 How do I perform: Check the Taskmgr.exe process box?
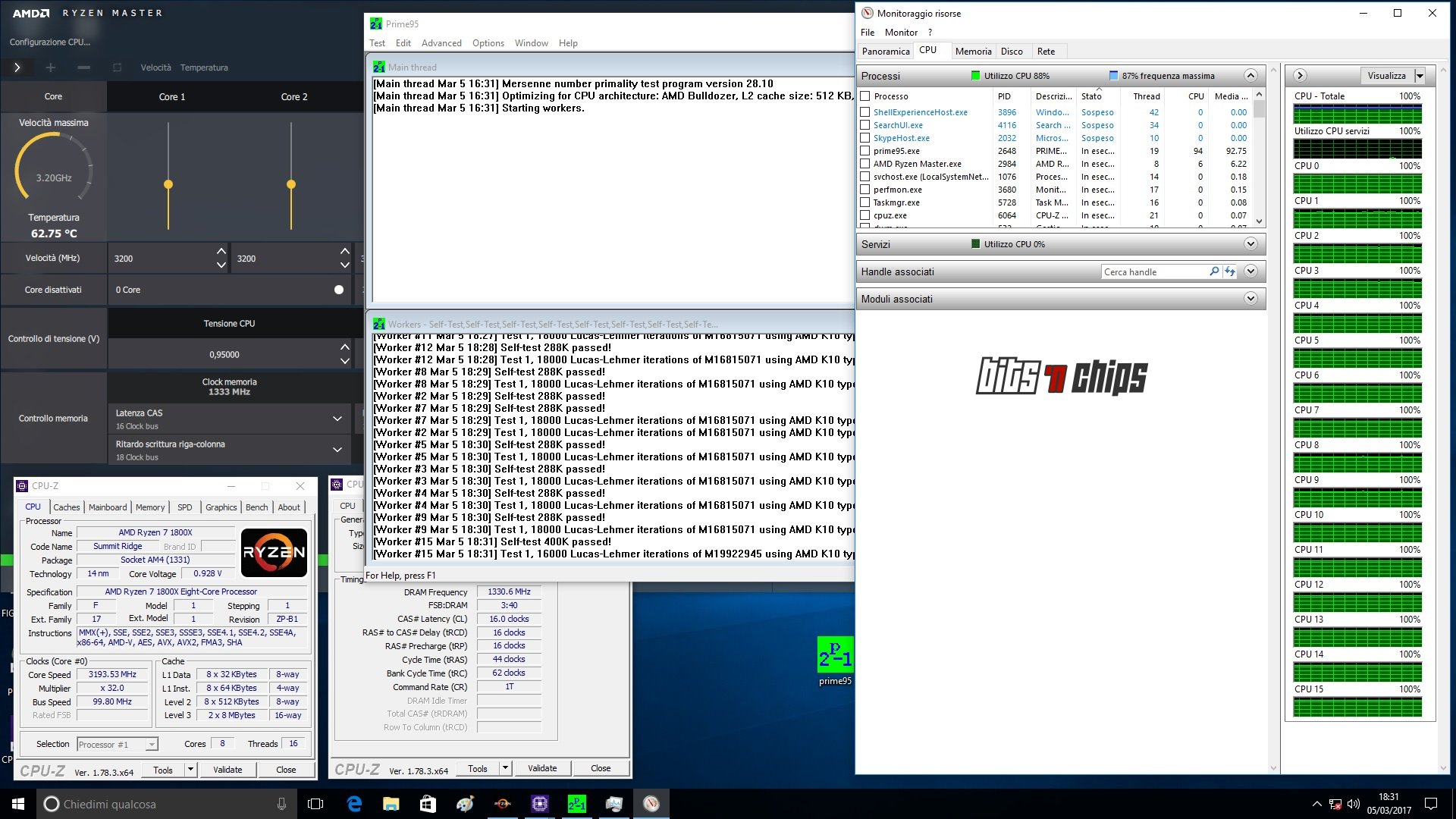864,202
